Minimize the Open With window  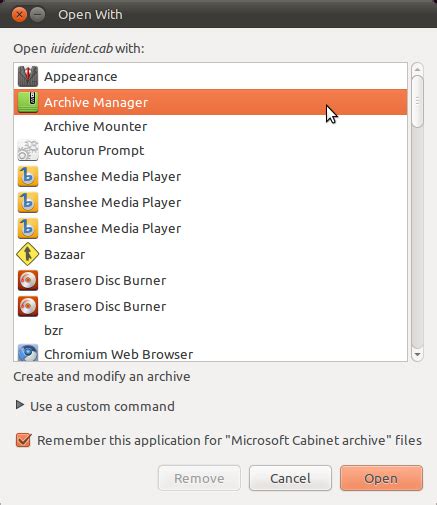(x=38, y=15)
